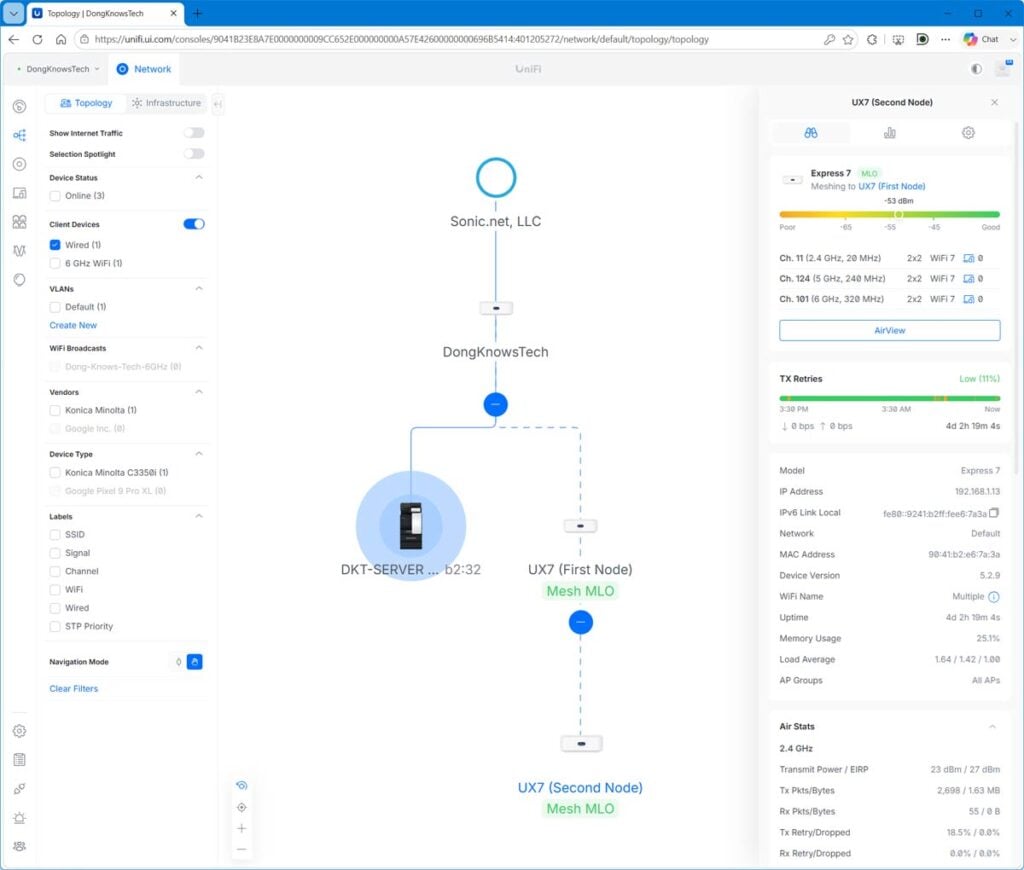Click the Sonic.net internet globe node
1024x870 pixels.
[x=496, y=178]
